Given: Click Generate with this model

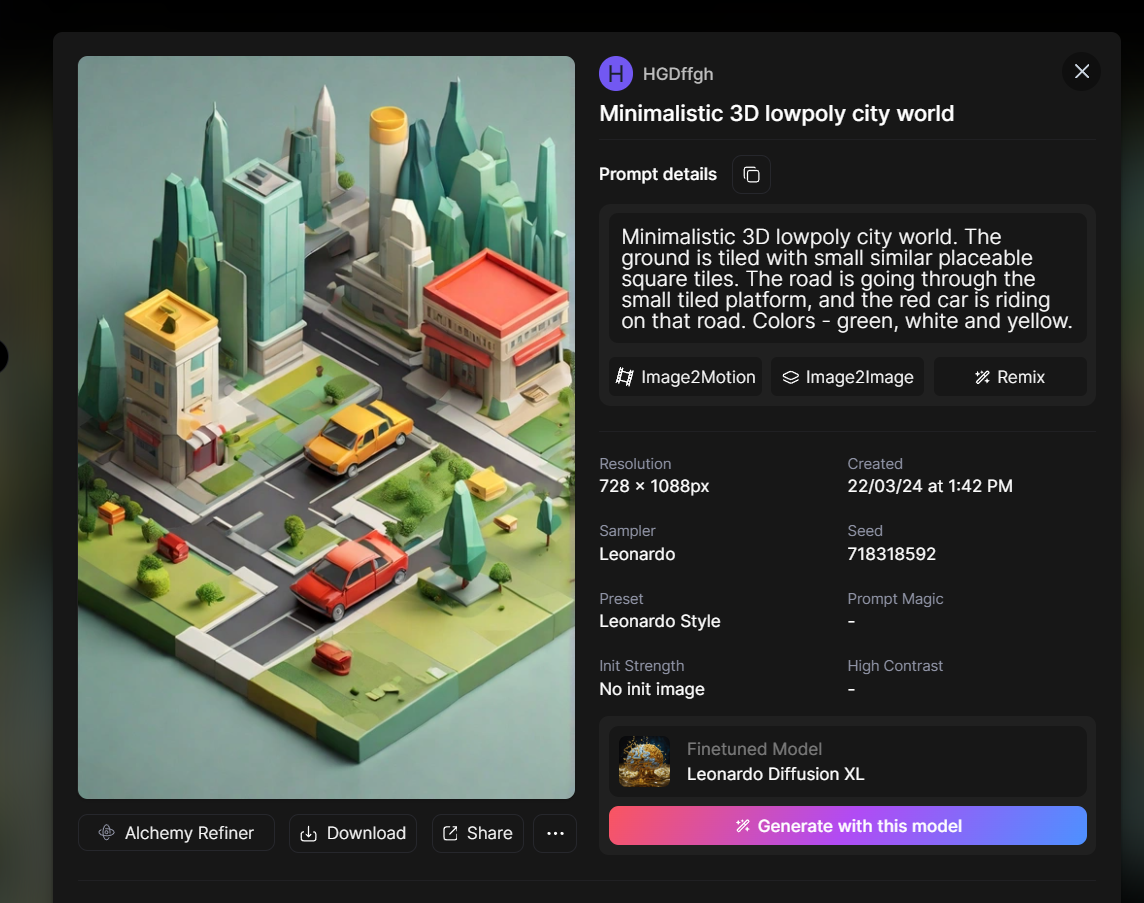Looking at the screenshot, I should [847, 826].
